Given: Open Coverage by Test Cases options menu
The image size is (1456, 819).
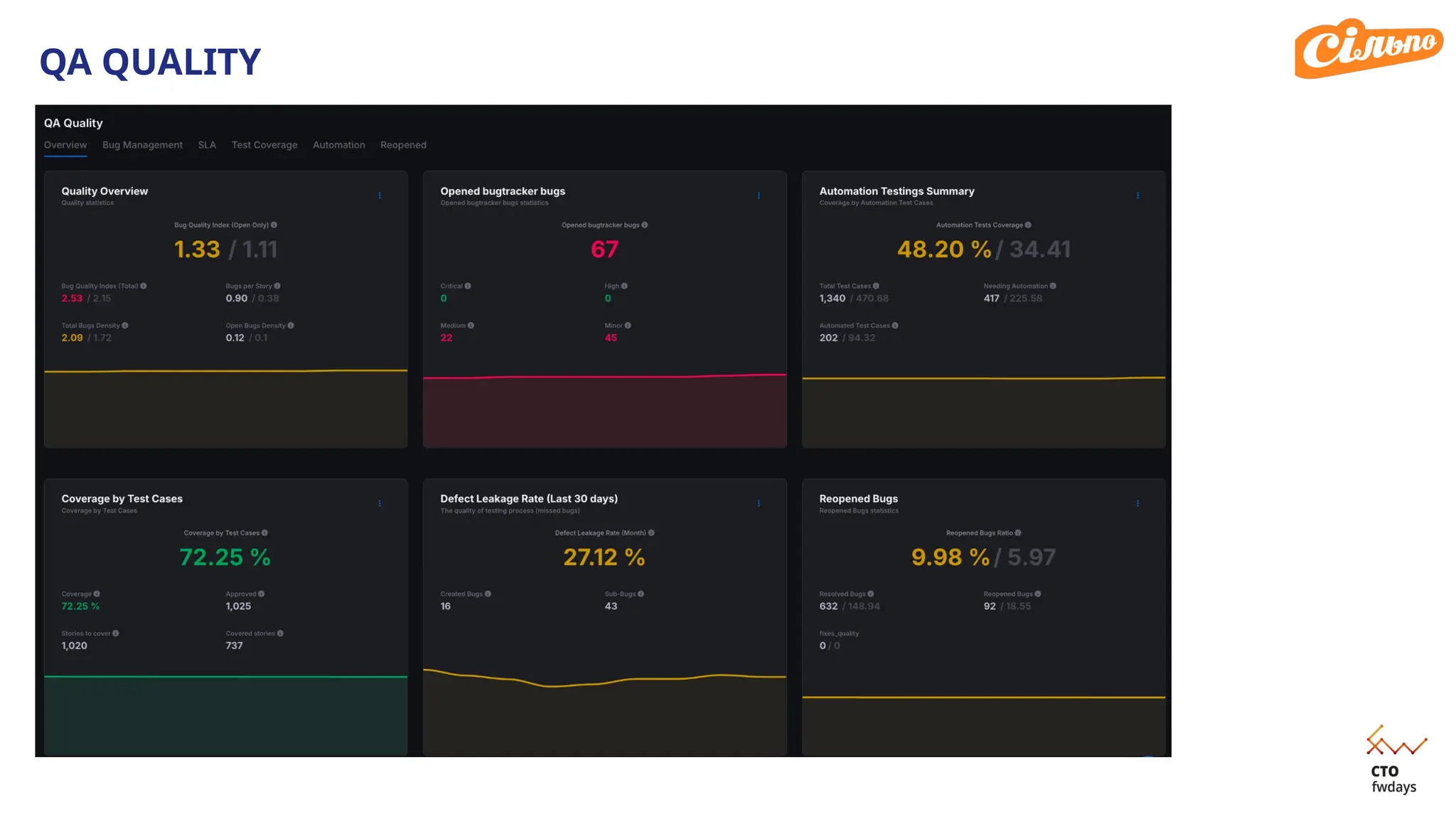Looking at the screenshot, I should click(380, 503).
